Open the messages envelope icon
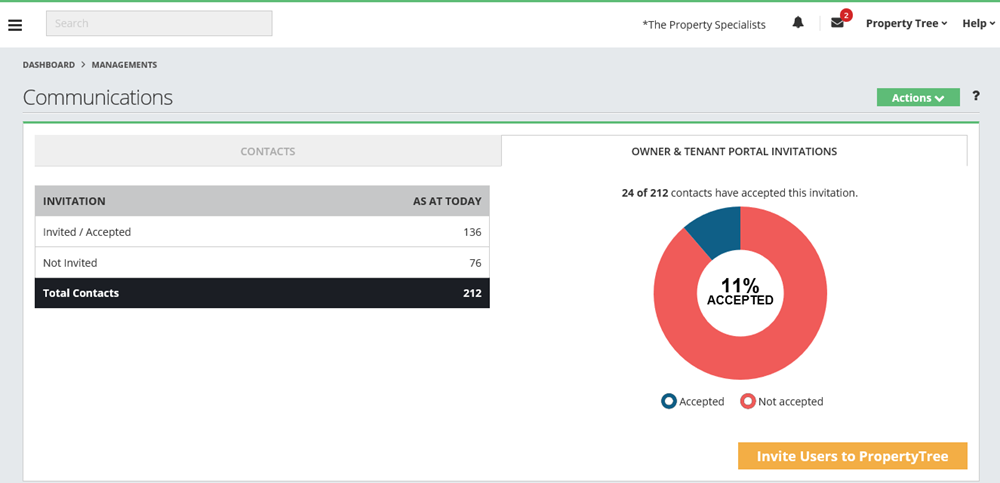Screen dimensions: 1000x483 pyautogui.click(x=837, y=23)
